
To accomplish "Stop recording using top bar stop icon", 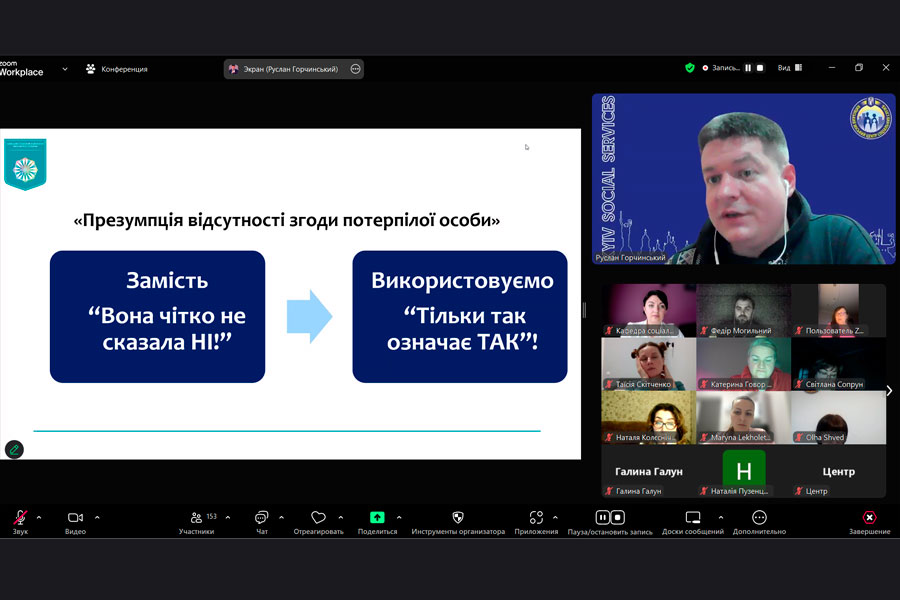I will 760,68.
